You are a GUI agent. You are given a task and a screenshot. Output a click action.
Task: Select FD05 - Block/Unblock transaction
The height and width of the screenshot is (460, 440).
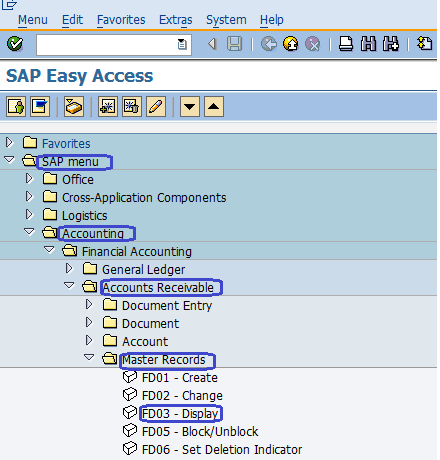[200, 432]
